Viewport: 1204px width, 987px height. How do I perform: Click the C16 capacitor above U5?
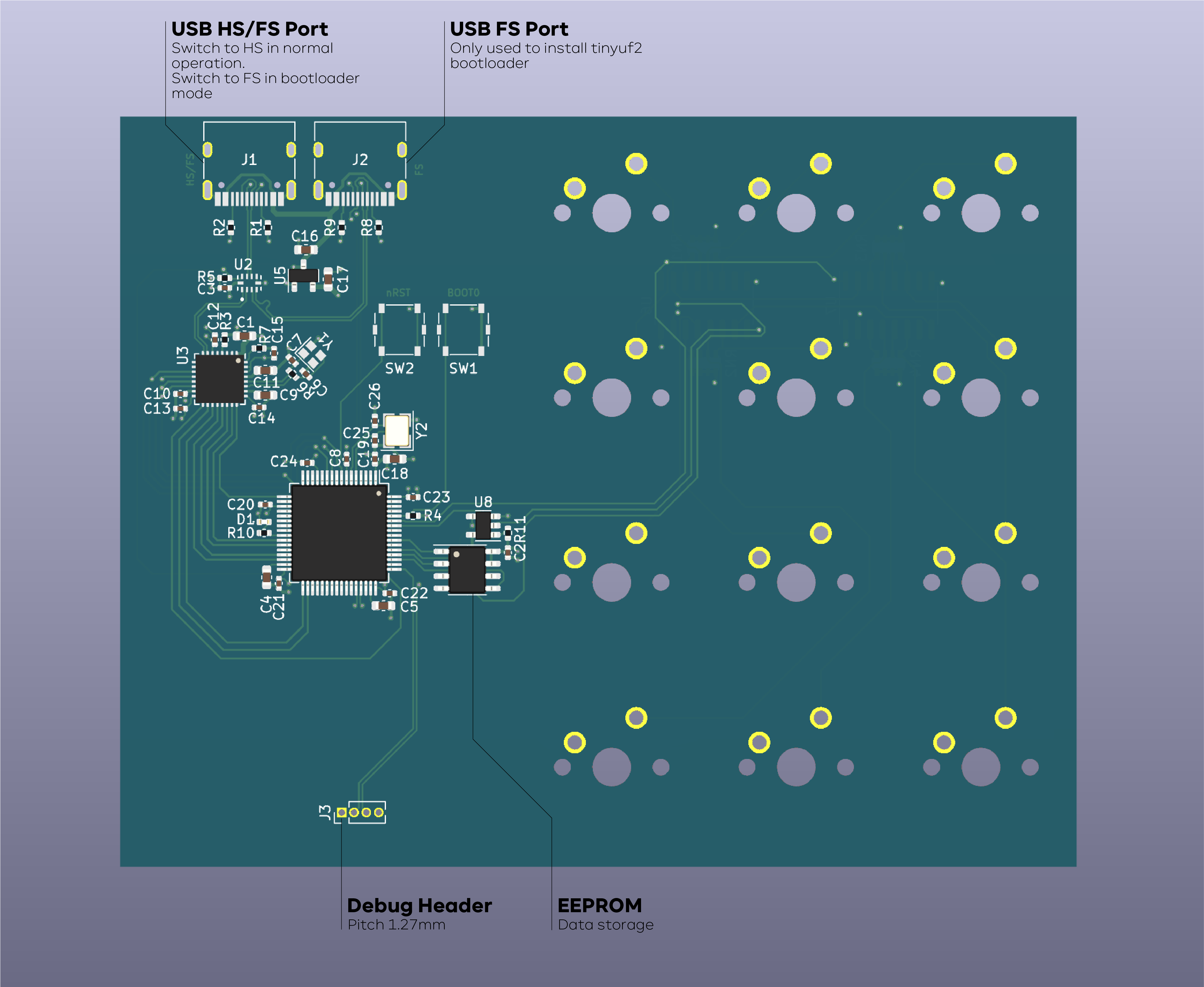pos(306,249)
